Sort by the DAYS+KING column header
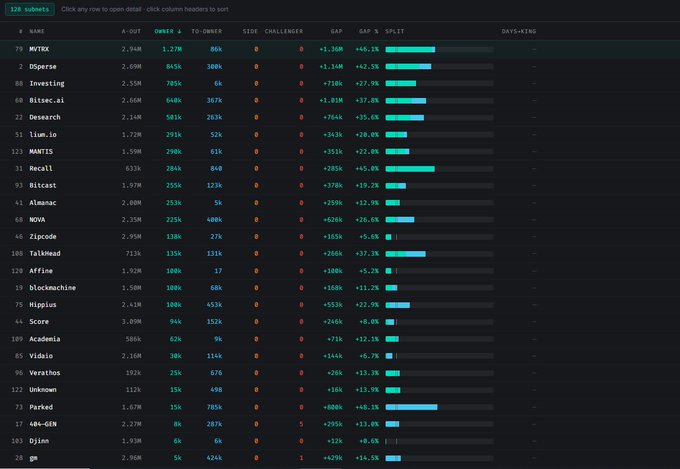 coord(519,31)
